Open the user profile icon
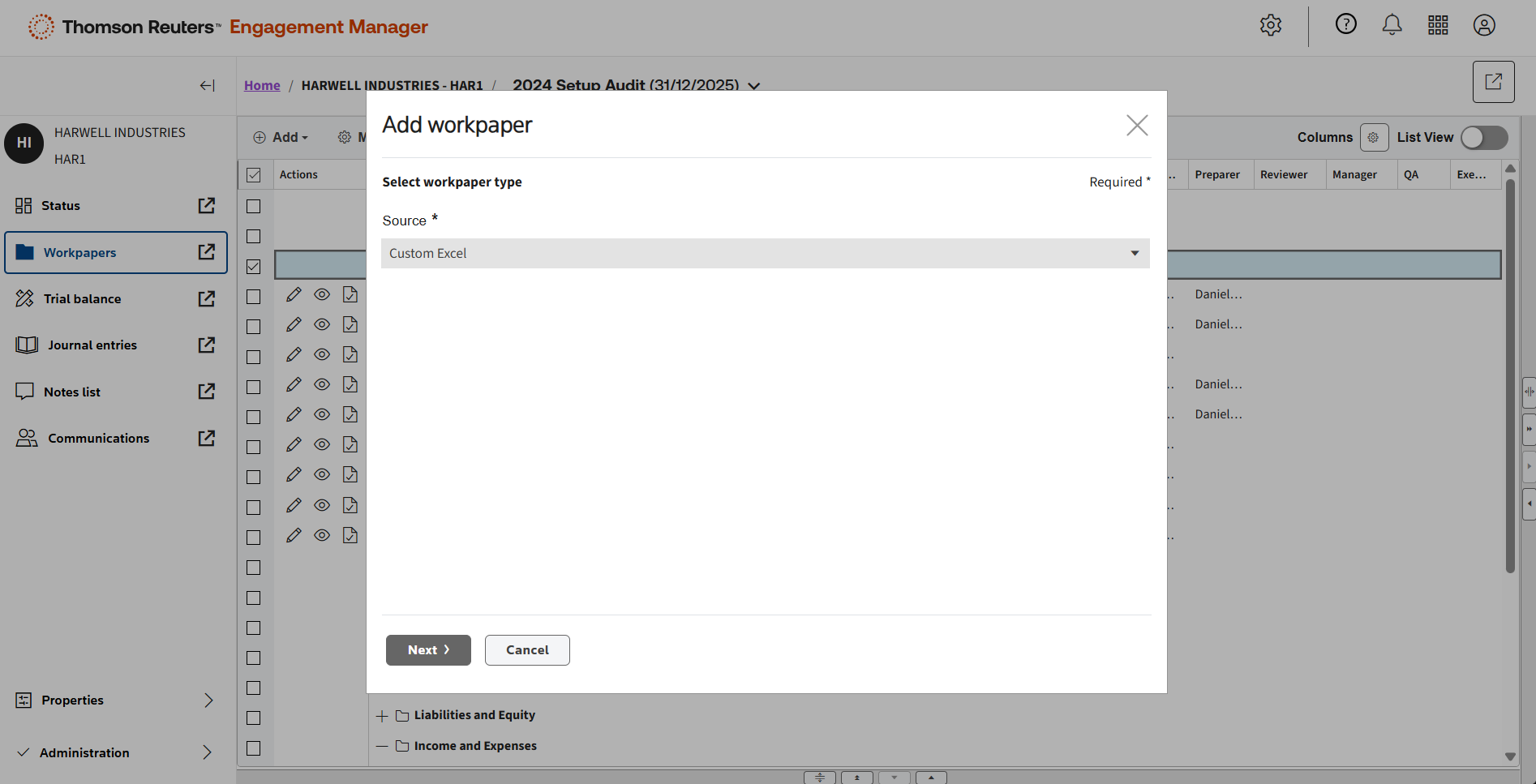 pos(1484,25)
